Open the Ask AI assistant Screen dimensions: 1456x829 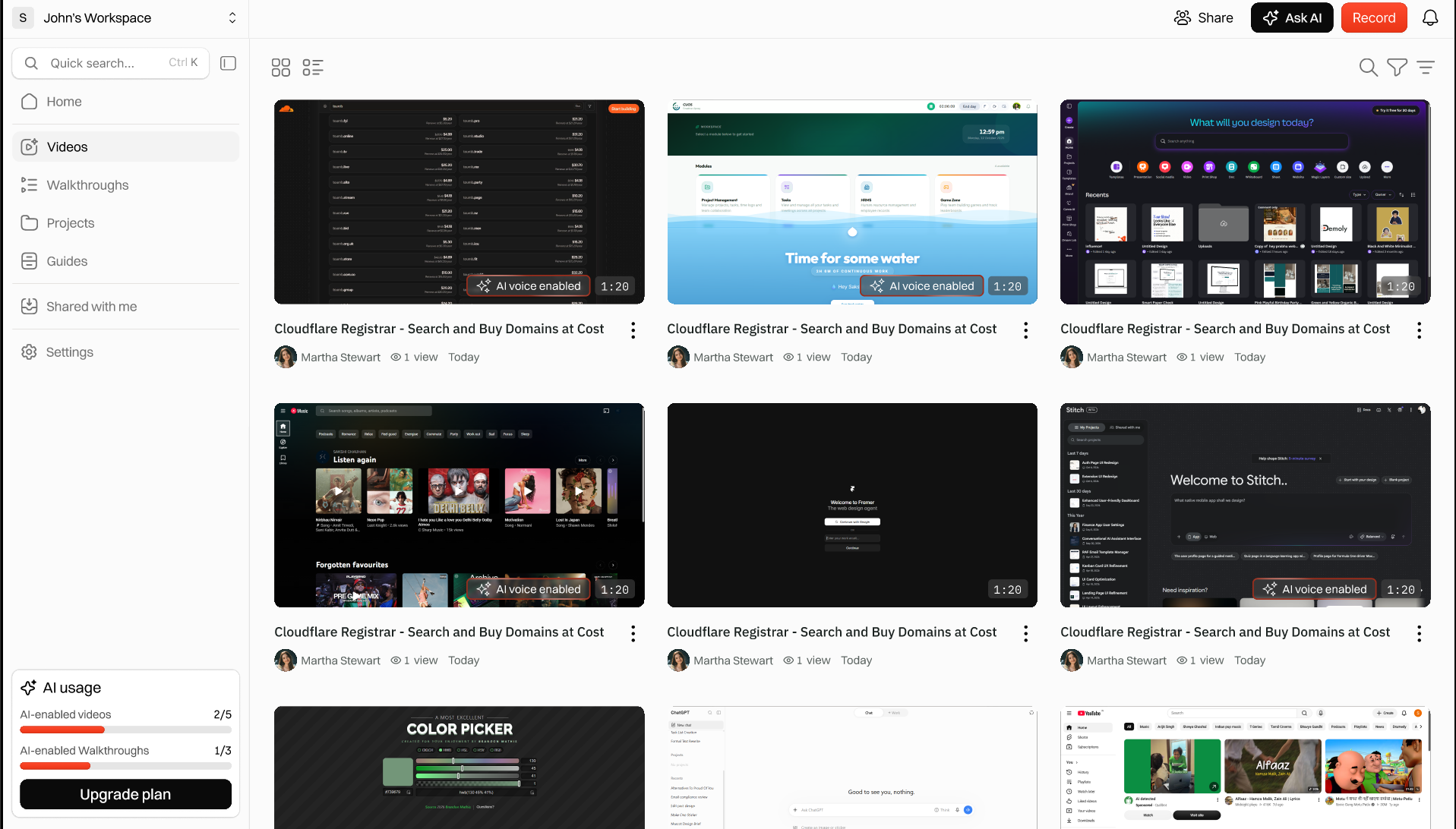[1291, 17]
